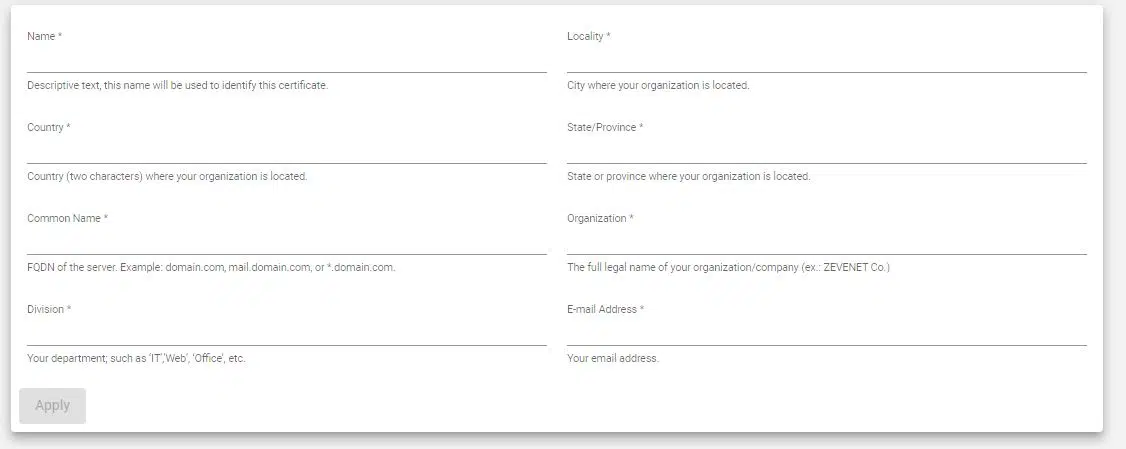Click the 'E-mail Address *' label

tap(605, 310)
